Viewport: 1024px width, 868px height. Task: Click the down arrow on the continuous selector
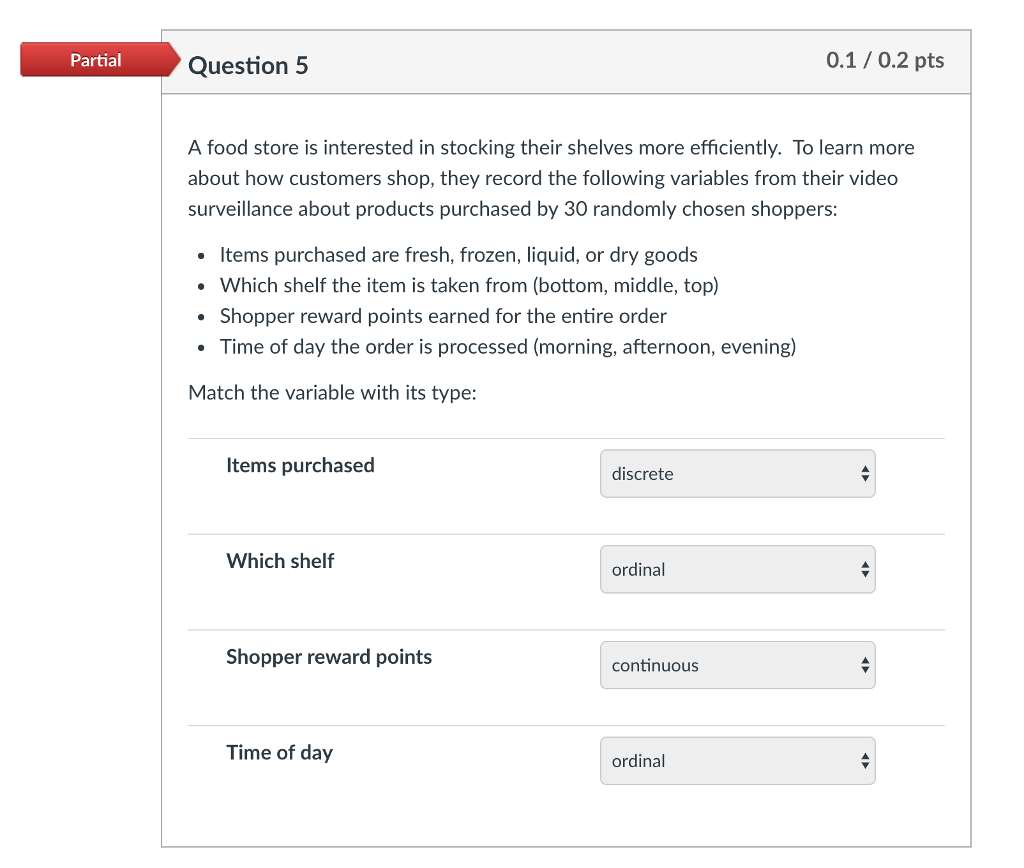[x=864, y=670]
